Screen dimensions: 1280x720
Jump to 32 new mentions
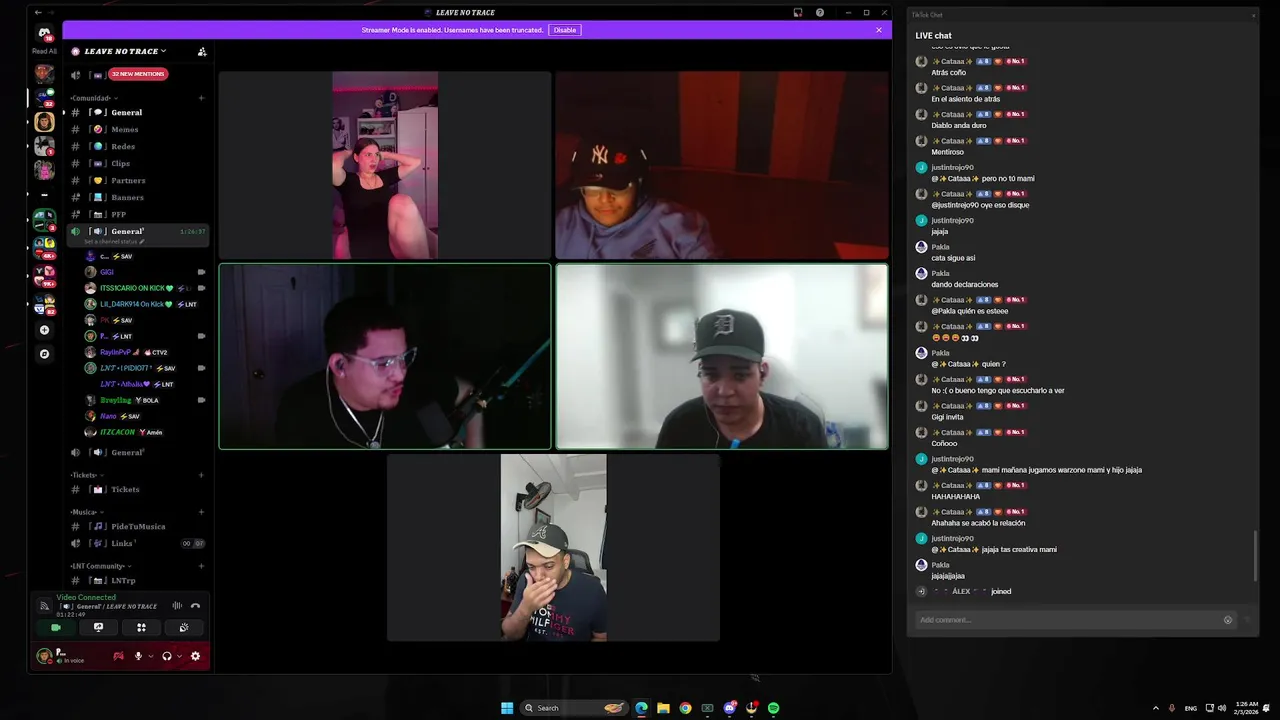pos(138,74)
